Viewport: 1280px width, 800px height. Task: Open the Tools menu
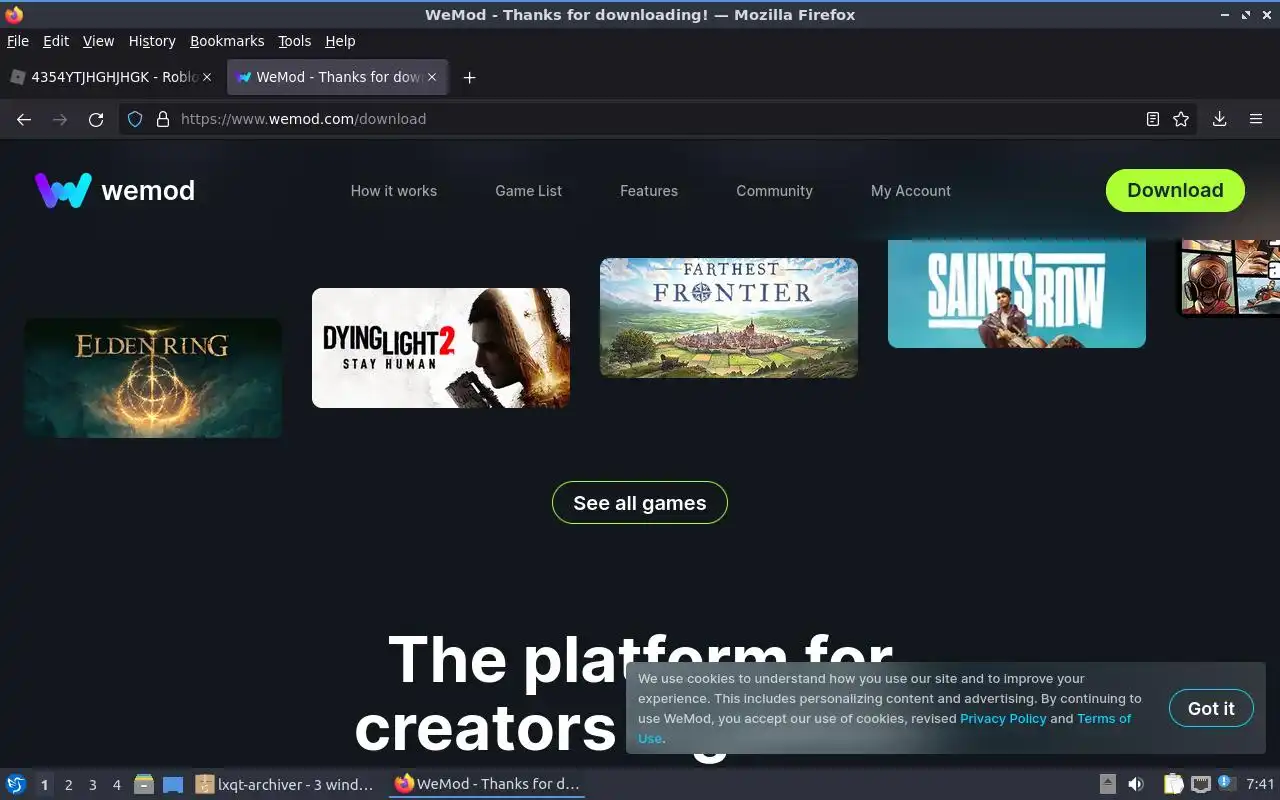[295, 41]
